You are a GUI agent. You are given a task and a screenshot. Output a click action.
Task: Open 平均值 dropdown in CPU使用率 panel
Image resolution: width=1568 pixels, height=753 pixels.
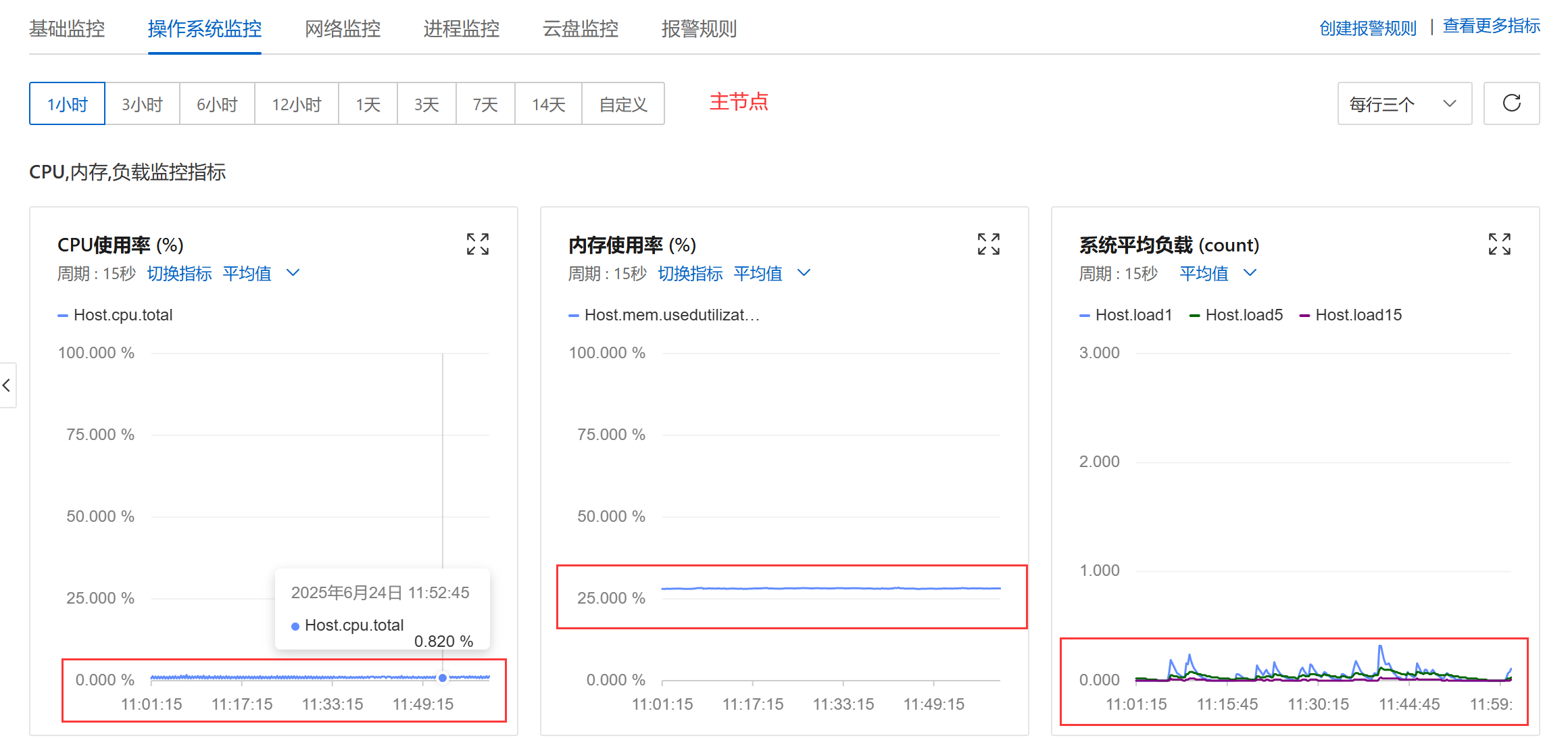261,273
